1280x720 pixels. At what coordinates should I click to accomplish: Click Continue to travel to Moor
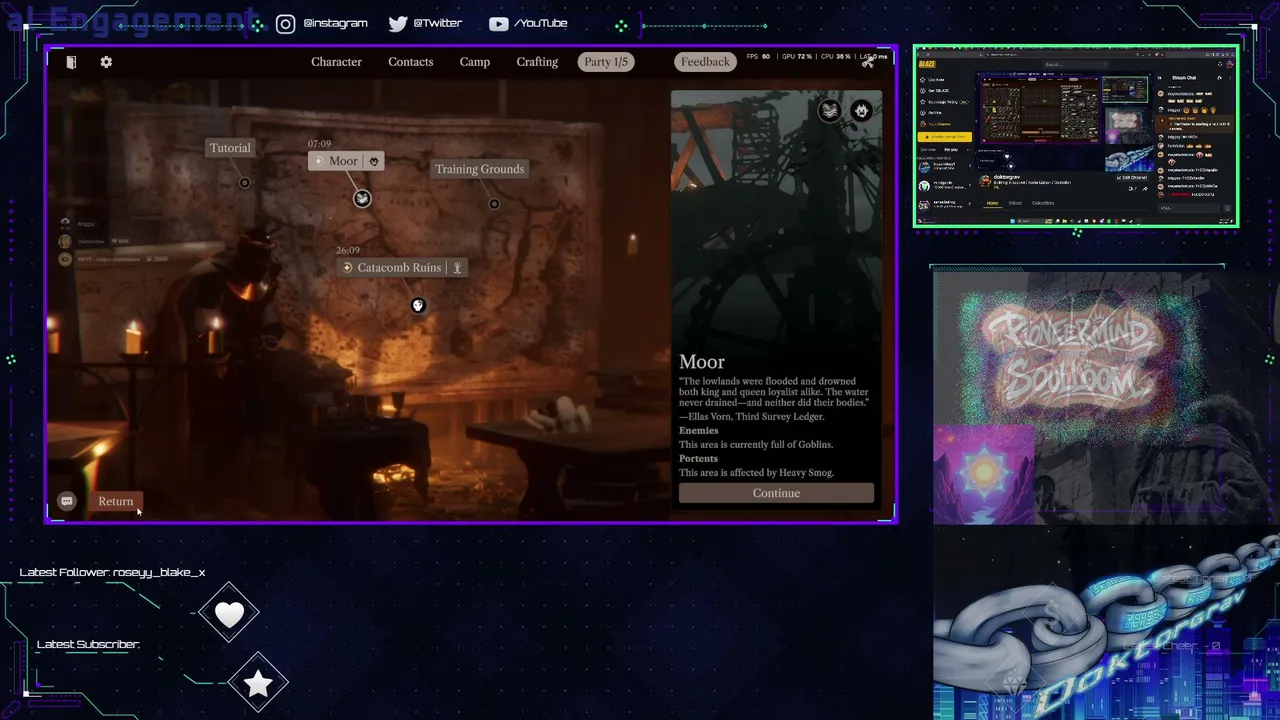776,493
